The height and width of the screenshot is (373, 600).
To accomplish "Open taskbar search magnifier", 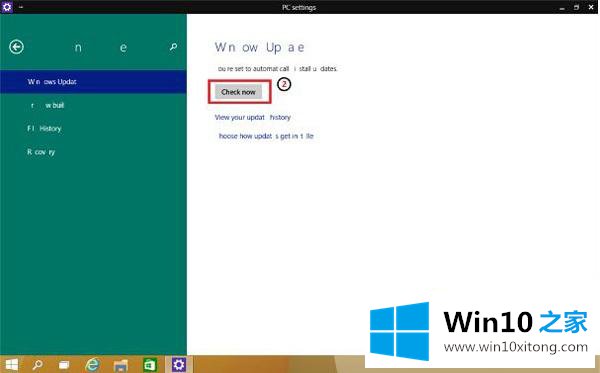I will [x=37, y=365].
